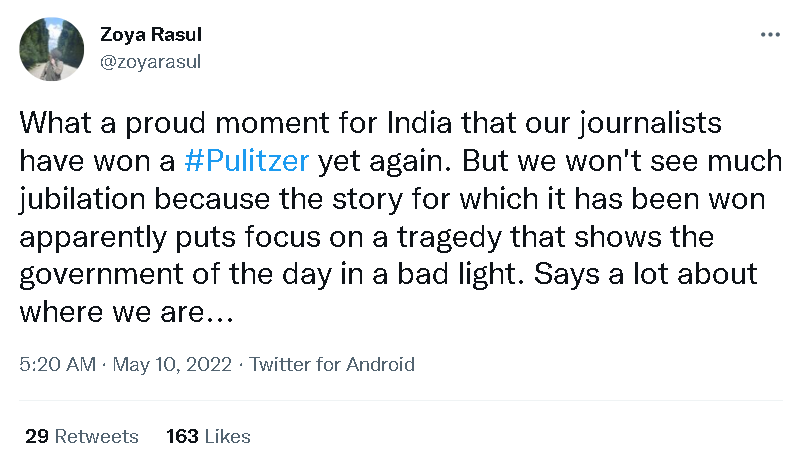Click the number 29 beside Retweets
This screenshot has height=460, width=803.
click(x=36, y=437)
